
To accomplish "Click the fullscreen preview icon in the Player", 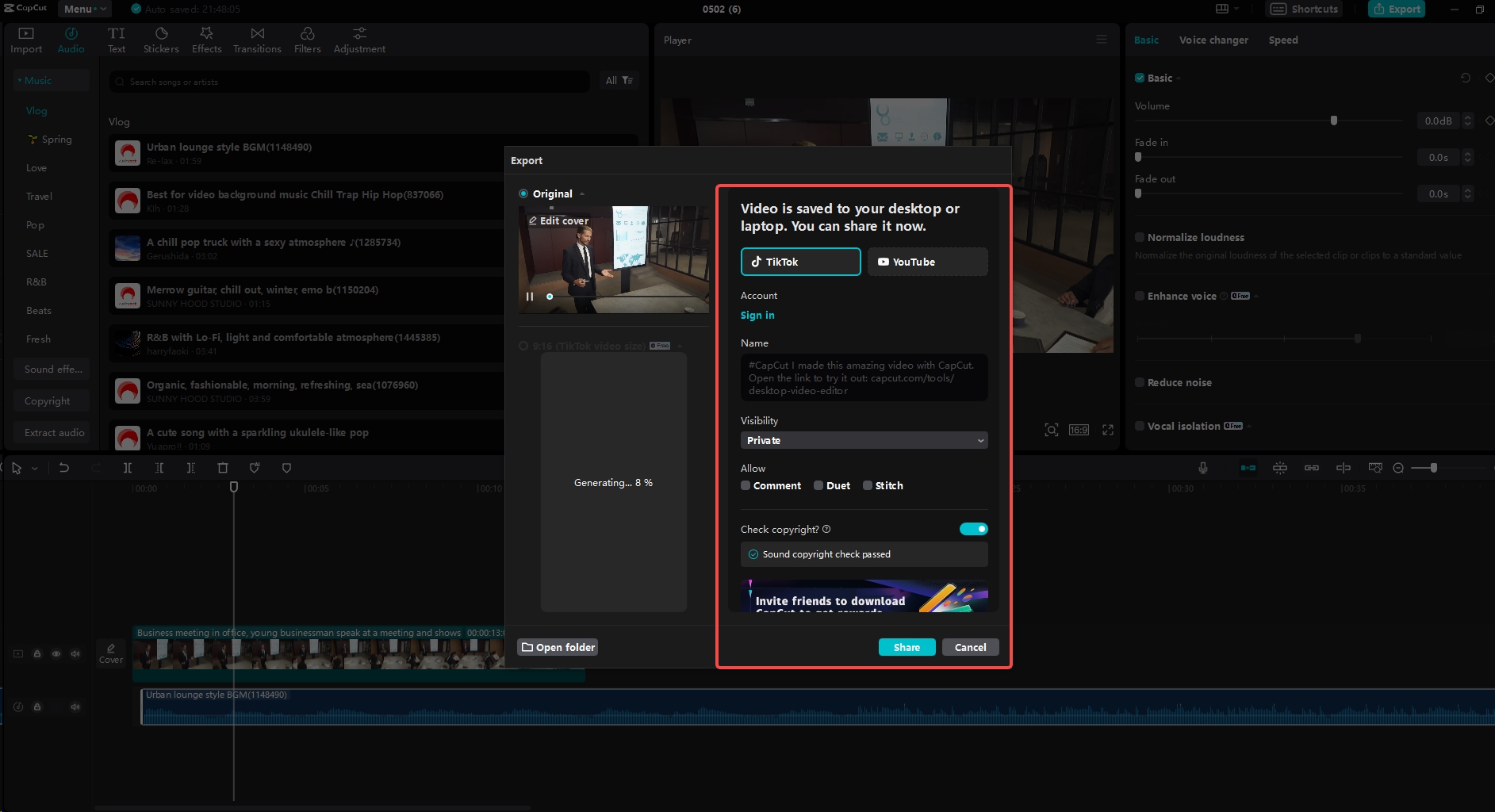I will click(x=1108, y=429).
